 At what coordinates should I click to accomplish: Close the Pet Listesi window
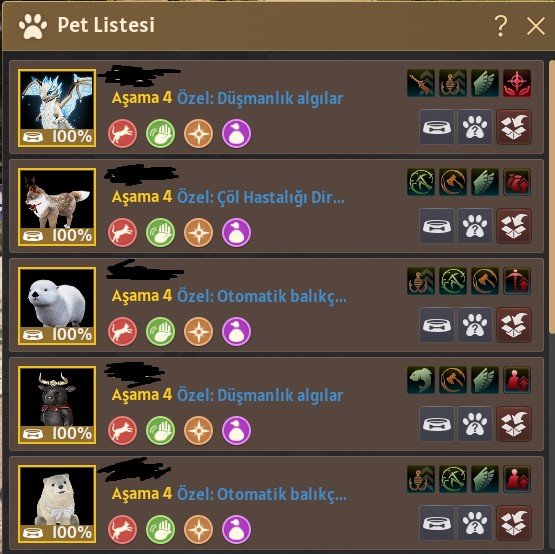(536, 26)
